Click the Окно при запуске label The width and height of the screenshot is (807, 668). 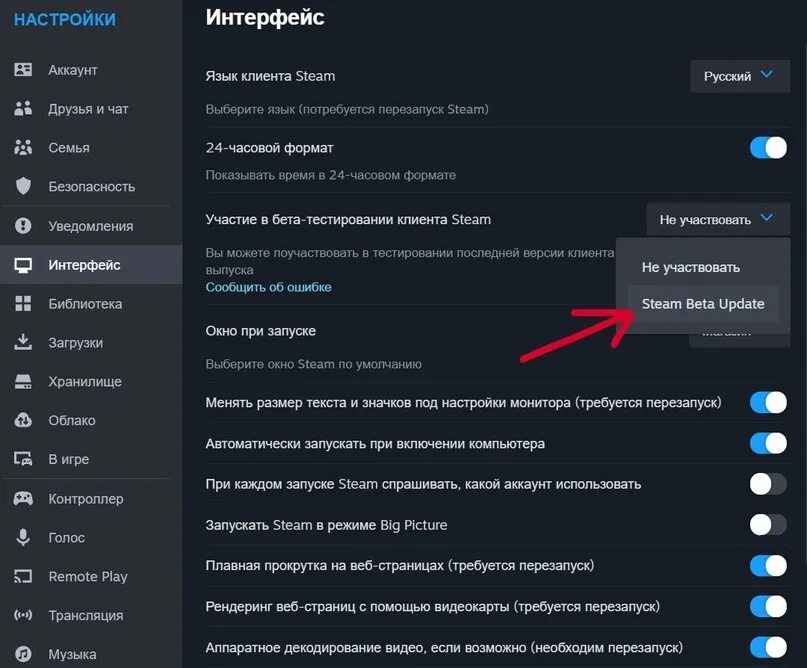(x=260, y=331)
